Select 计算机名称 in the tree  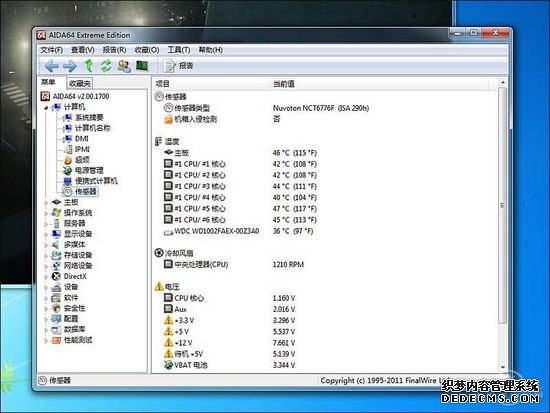pos(93,128)
